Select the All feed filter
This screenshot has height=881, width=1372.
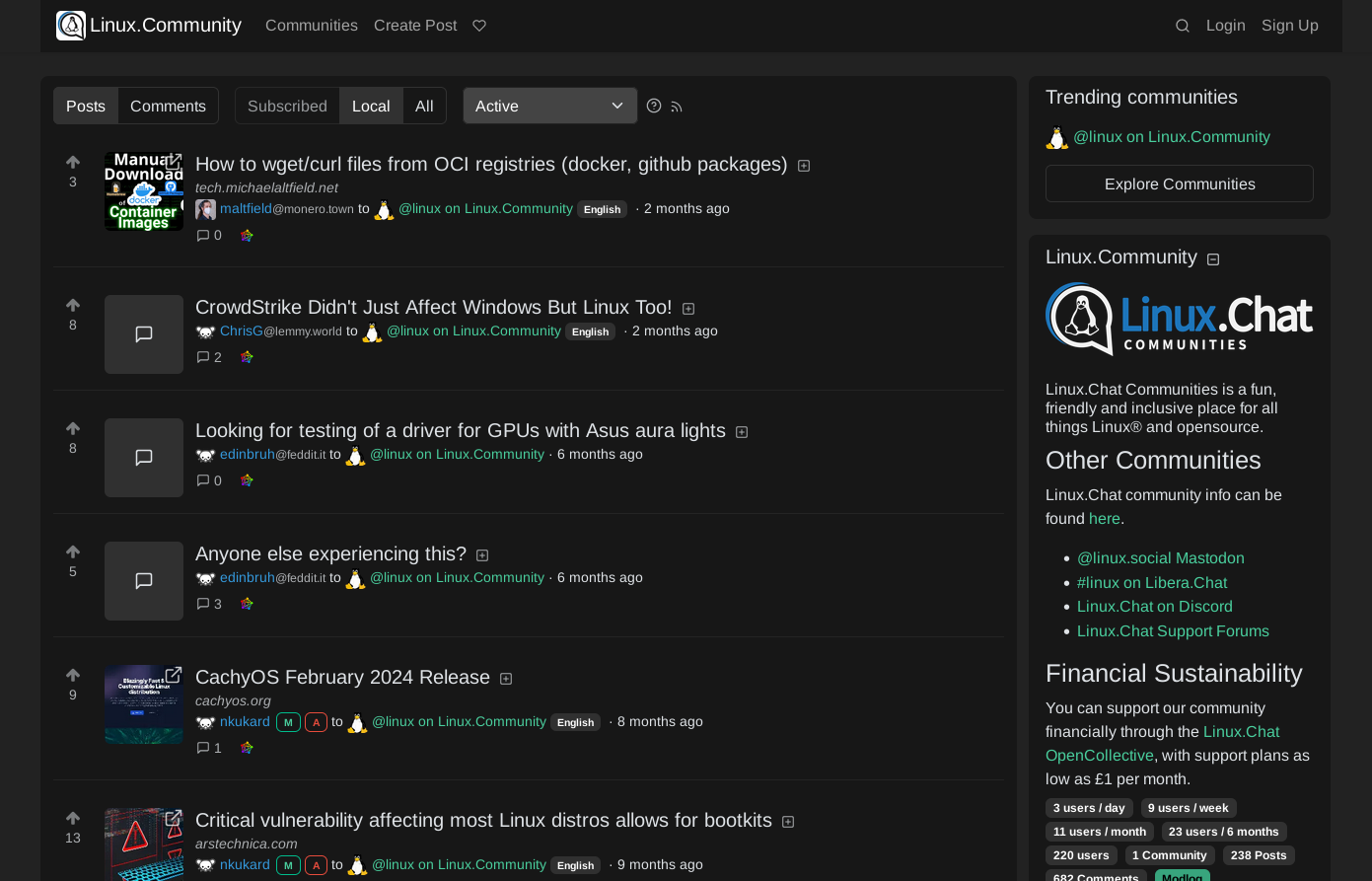point(424,106)
